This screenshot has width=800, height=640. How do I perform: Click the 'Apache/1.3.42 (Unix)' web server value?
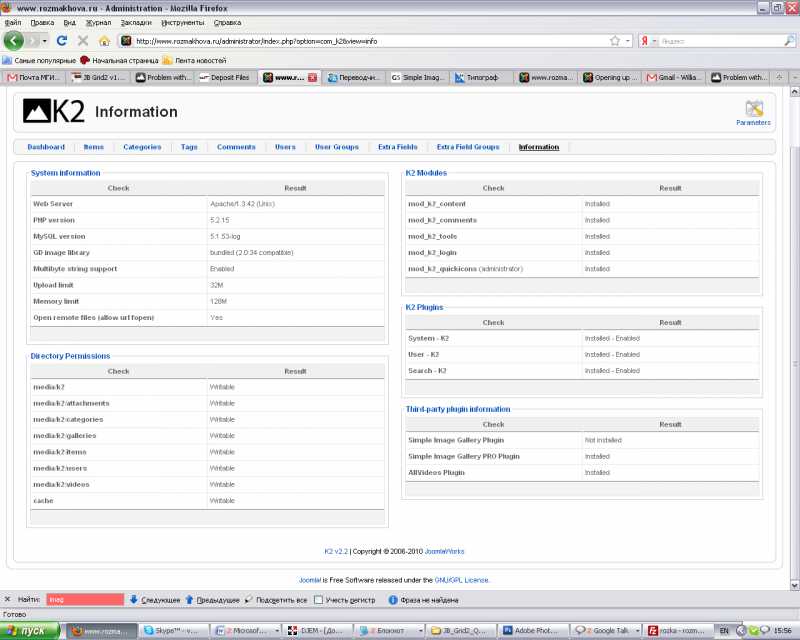pyautogui.click(x=242, y=204)
